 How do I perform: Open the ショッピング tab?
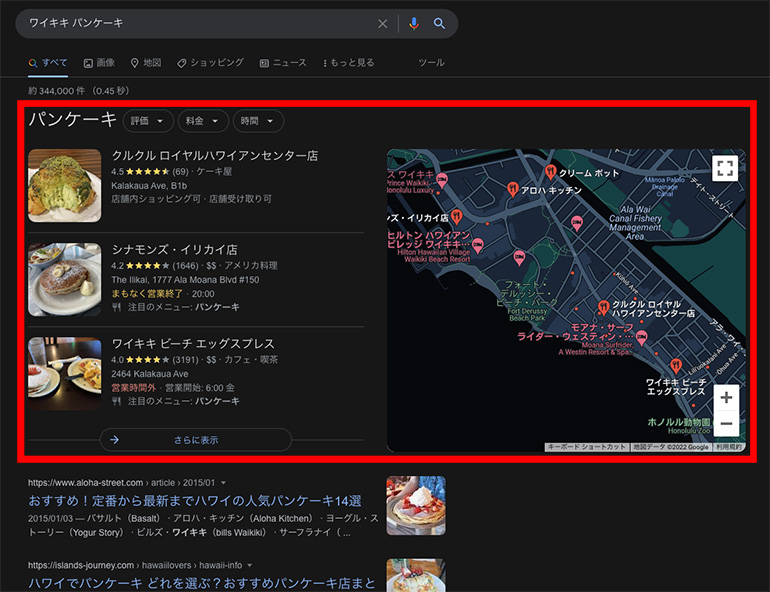[211, 63]
